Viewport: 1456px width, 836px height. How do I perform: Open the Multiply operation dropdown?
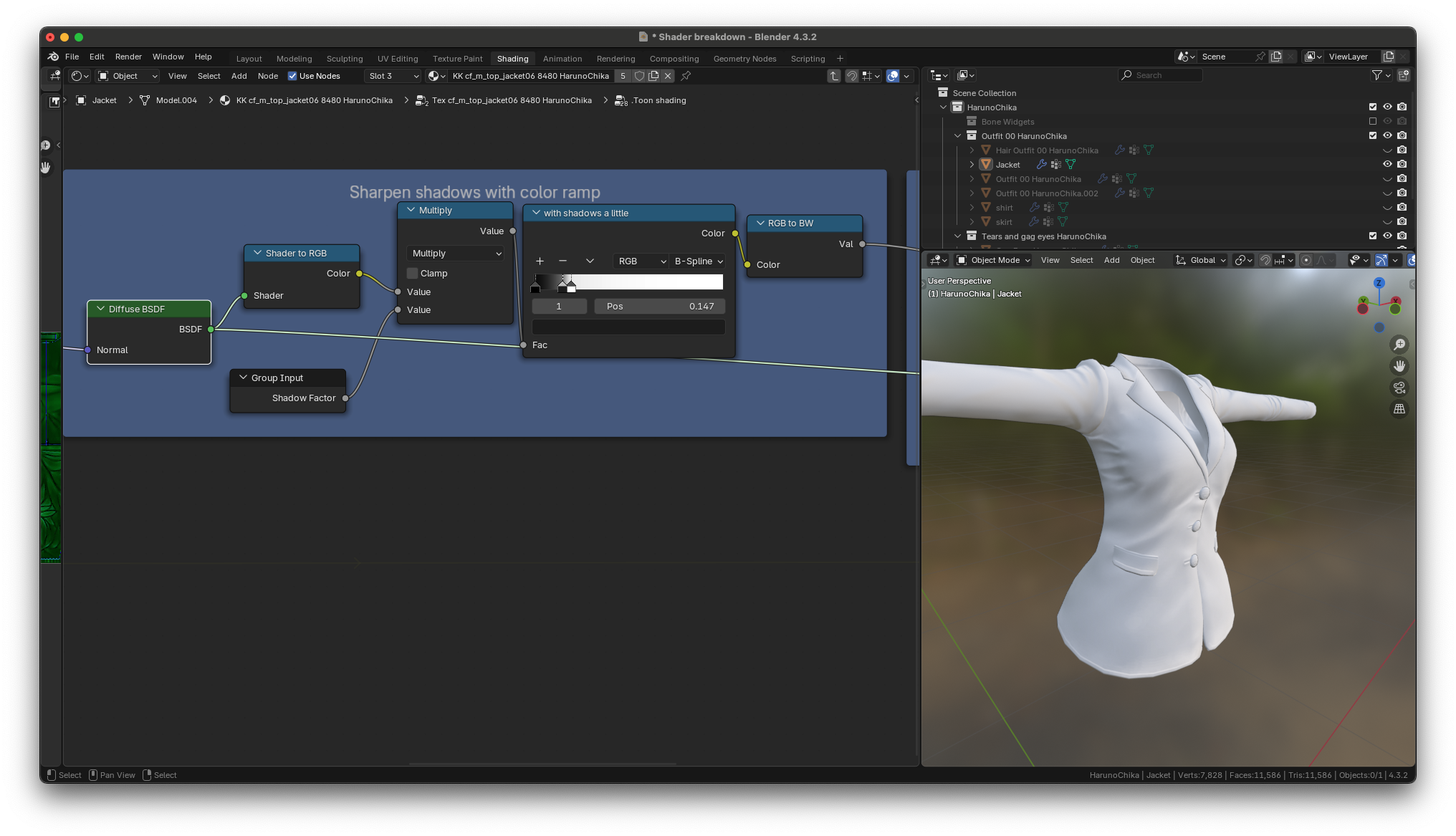456,254
